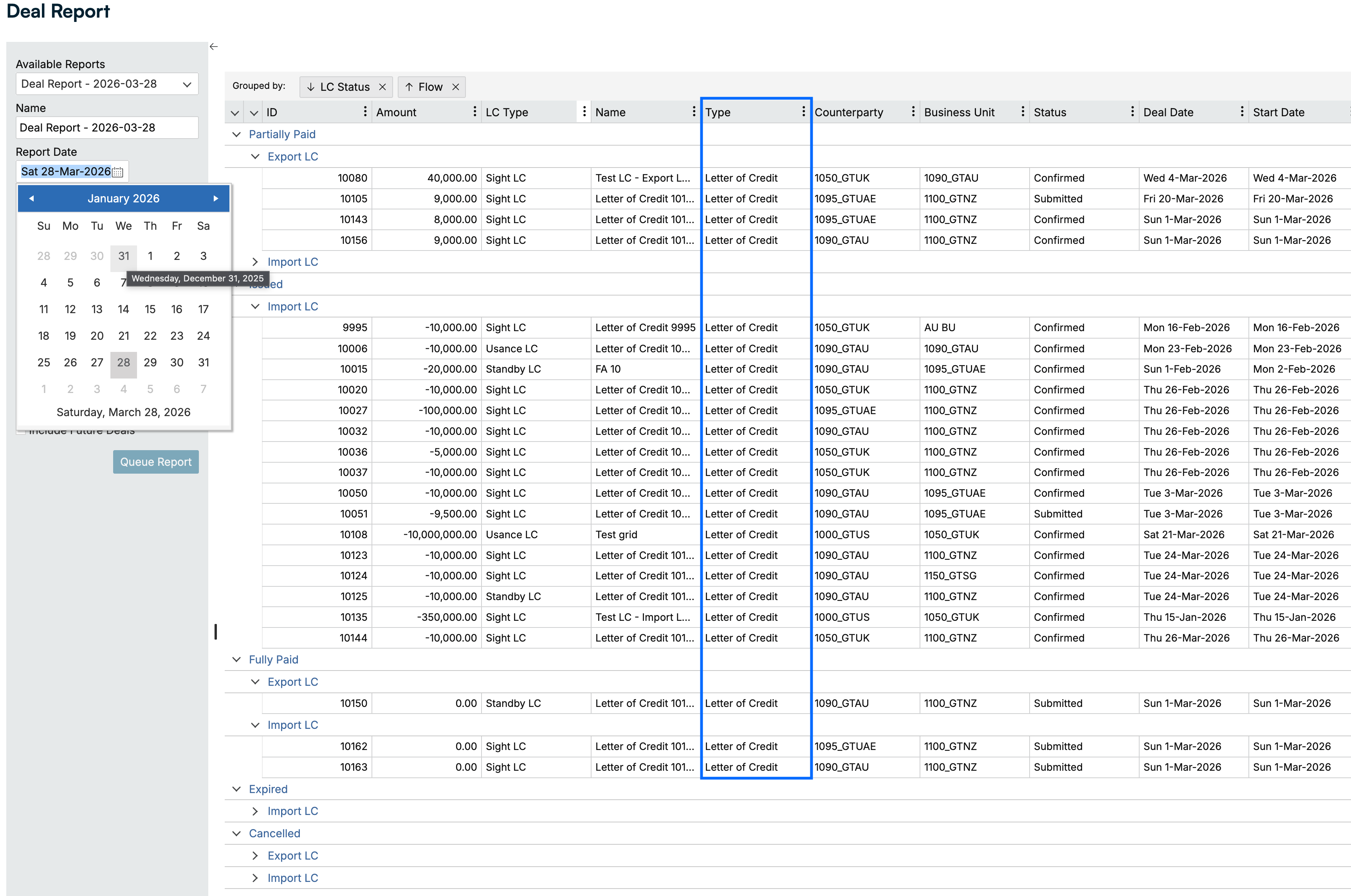Select January 15 in the calendar
This screenshot has height=896, width=1351.
(150, 309)
